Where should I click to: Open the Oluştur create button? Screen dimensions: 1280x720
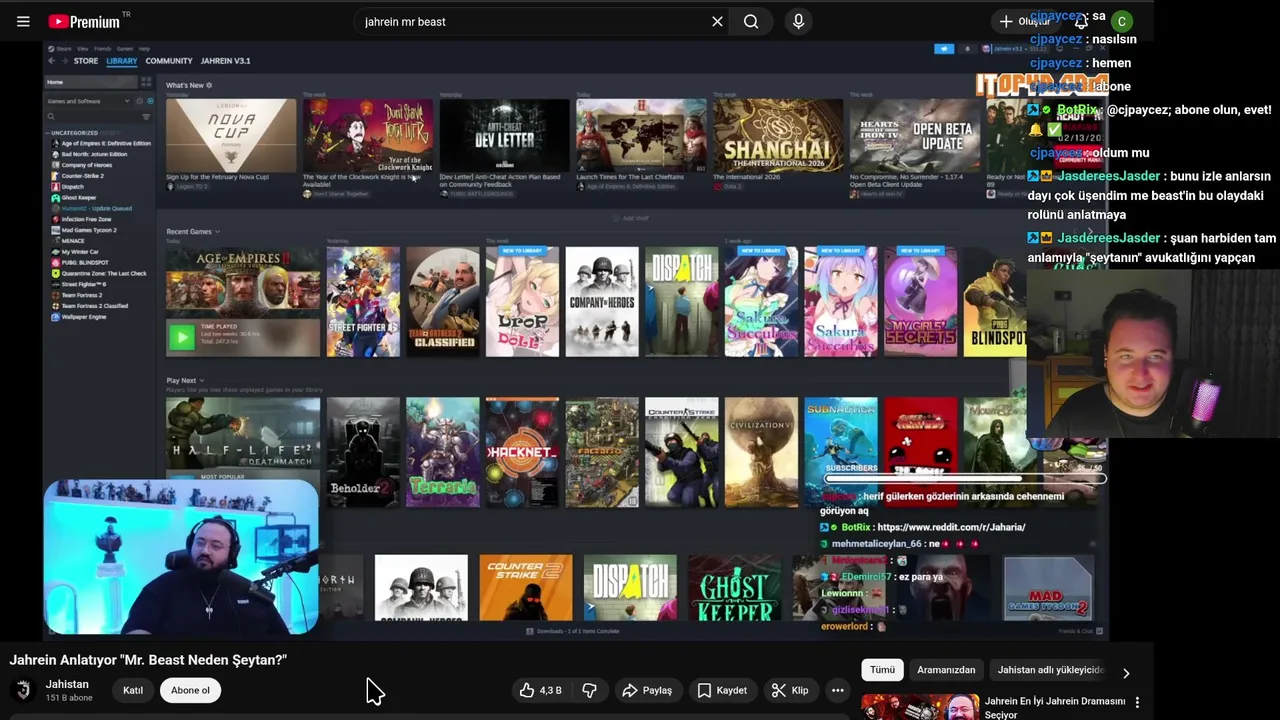click(1024, 21)
